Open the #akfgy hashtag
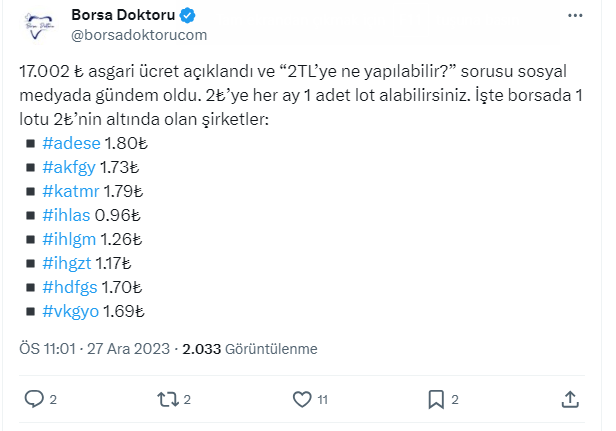Screen dimensions: 616x431 click(70, 167)
